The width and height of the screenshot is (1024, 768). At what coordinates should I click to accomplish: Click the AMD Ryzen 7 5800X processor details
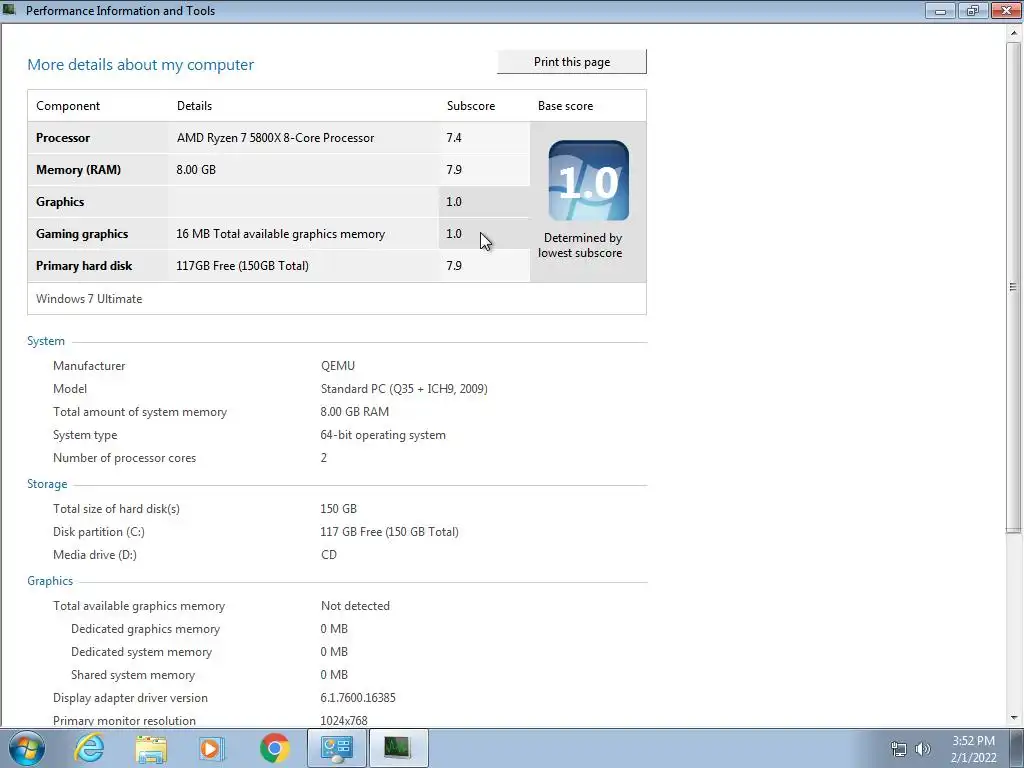[276, 138]
